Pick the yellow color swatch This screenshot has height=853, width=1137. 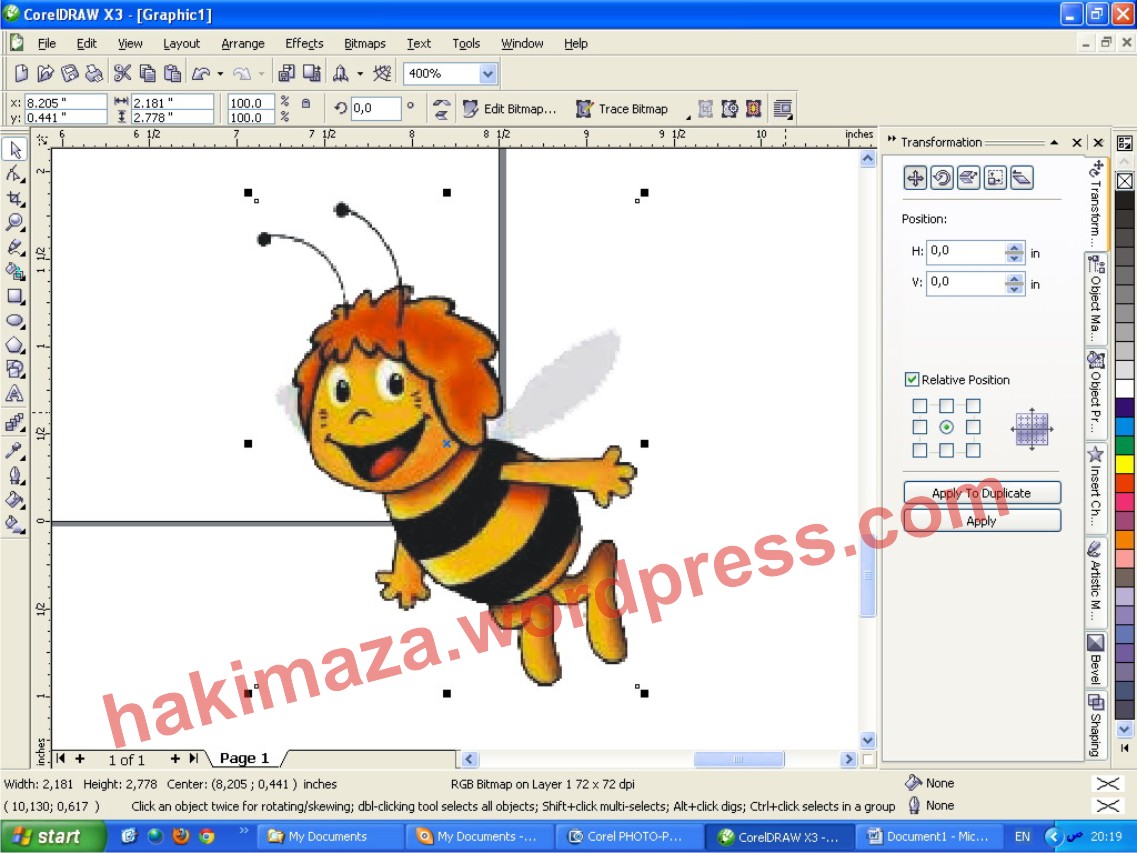pyautogui.click(x=1125, y=463)
